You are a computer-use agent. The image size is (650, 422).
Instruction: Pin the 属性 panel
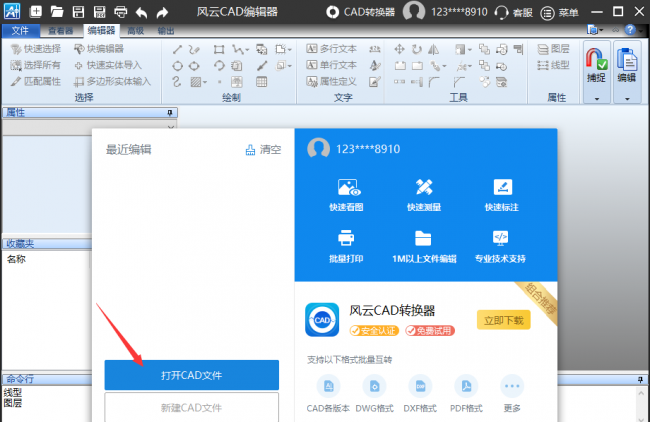tap(170, 113)
